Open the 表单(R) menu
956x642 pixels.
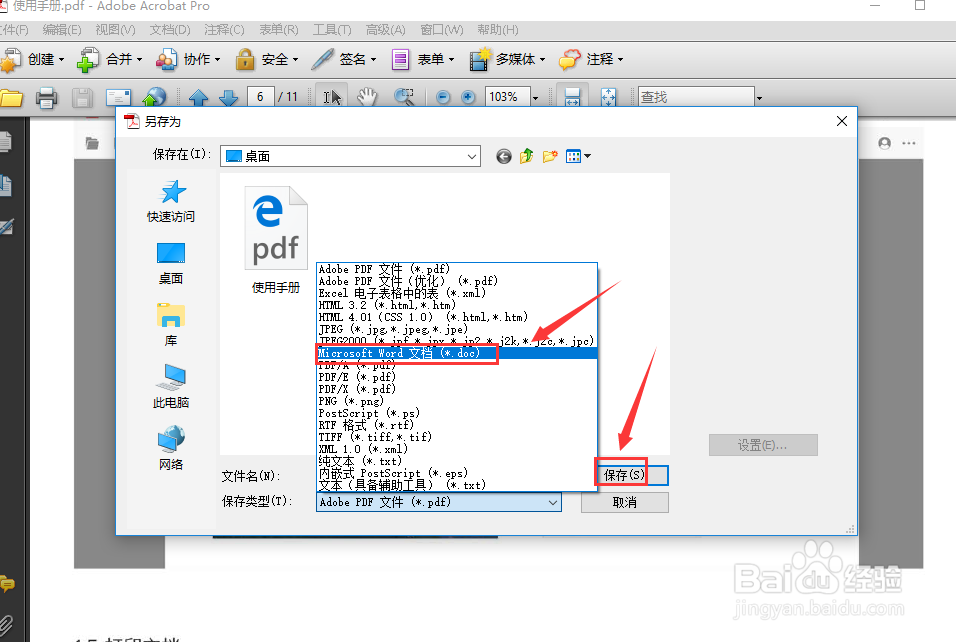click(279, 30)
